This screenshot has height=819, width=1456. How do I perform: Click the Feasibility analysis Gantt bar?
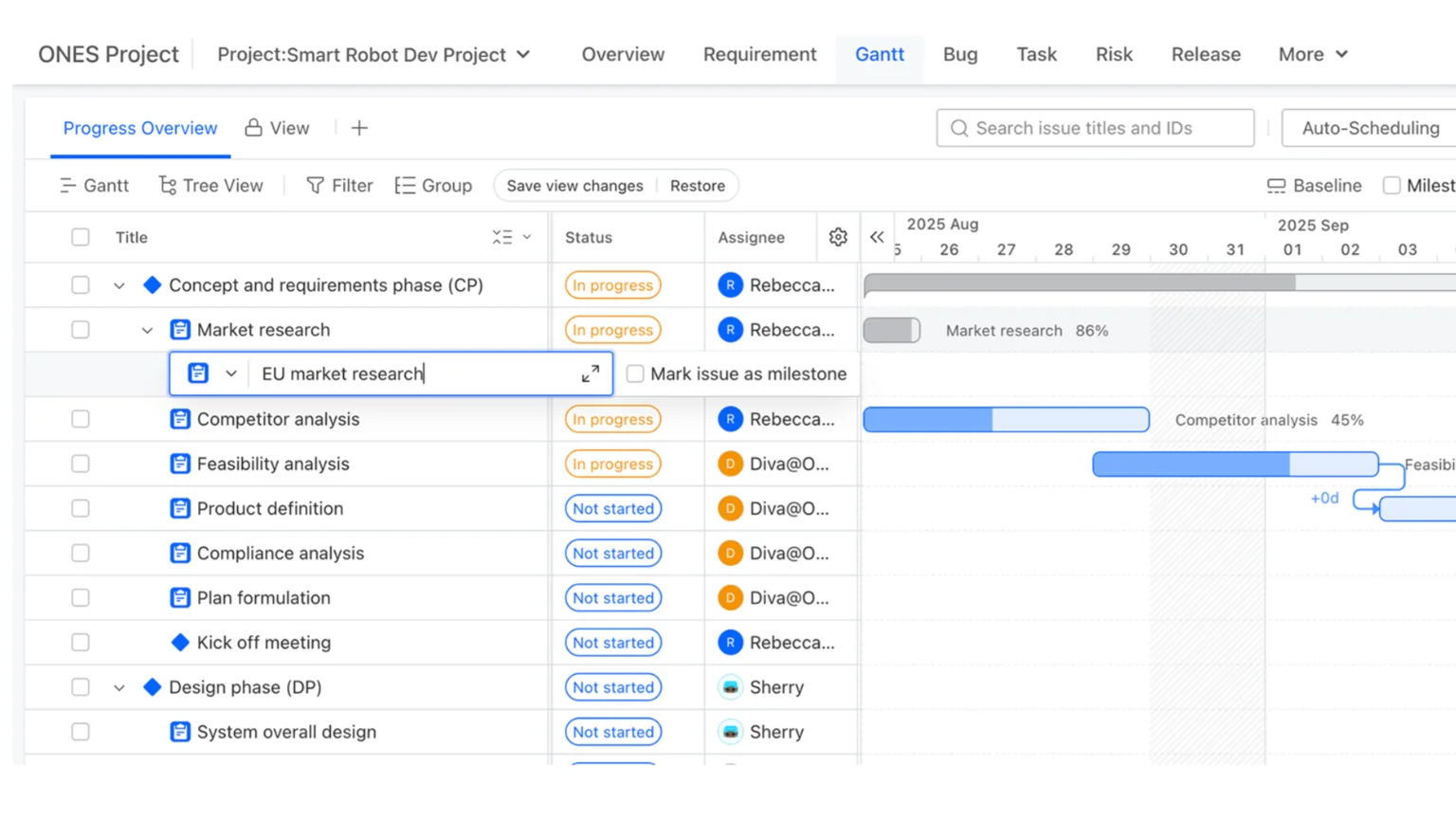click(1235, 464)
